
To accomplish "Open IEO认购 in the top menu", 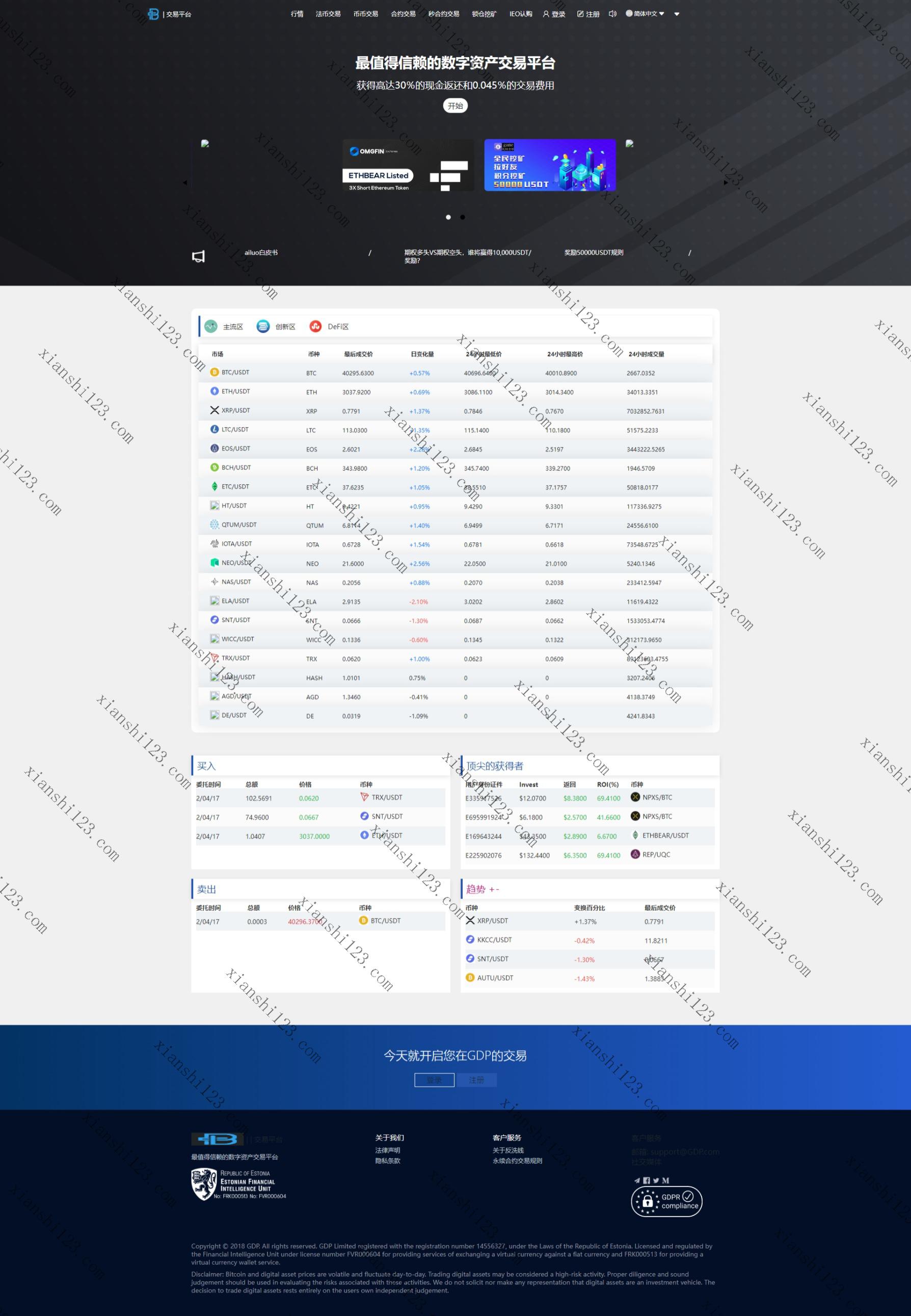I will point(521,14).
